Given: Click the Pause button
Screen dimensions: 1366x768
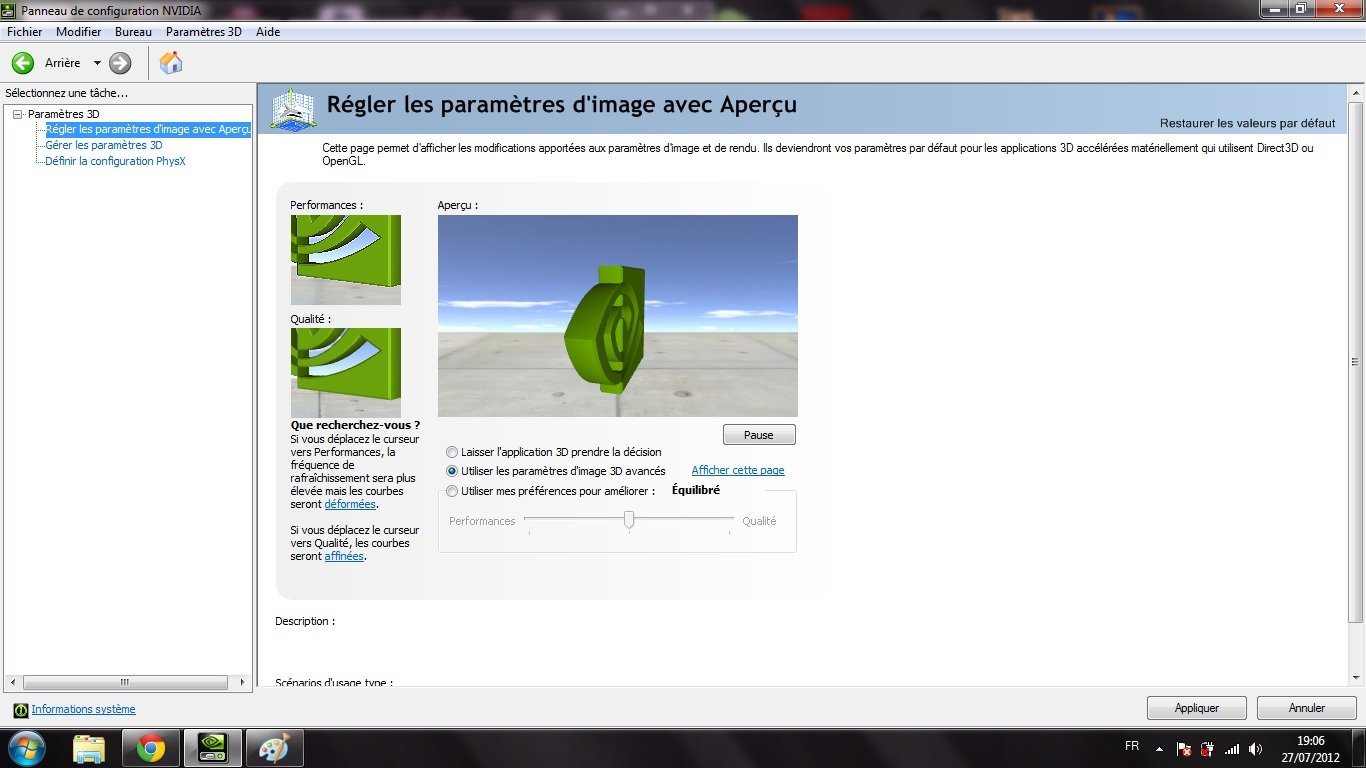Looking at the screenshot, I should (x=759, y=435).
